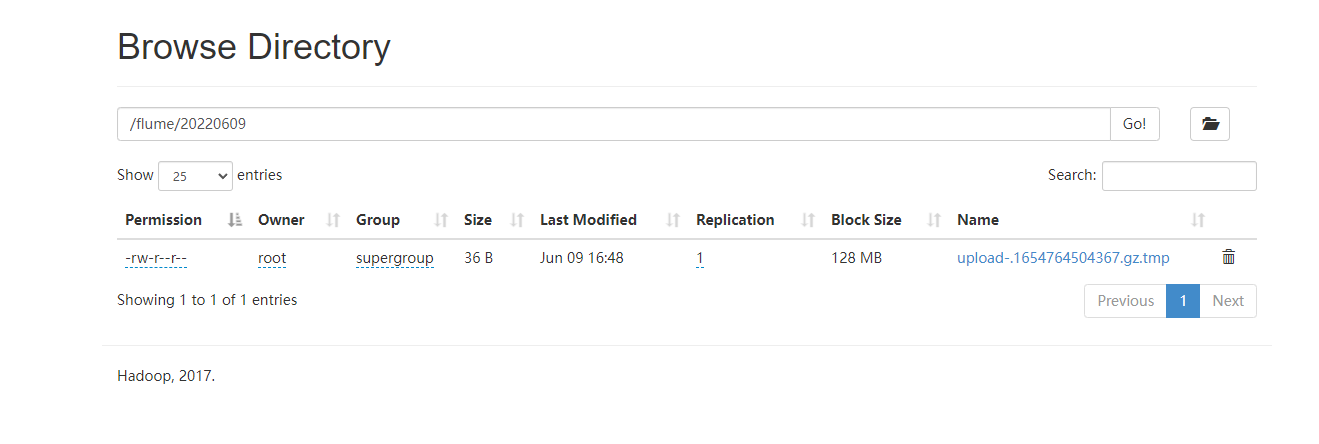Sort by Last Modified arrows icon
The width and height of the screenshot is (1319, 444).
(673, 220)
